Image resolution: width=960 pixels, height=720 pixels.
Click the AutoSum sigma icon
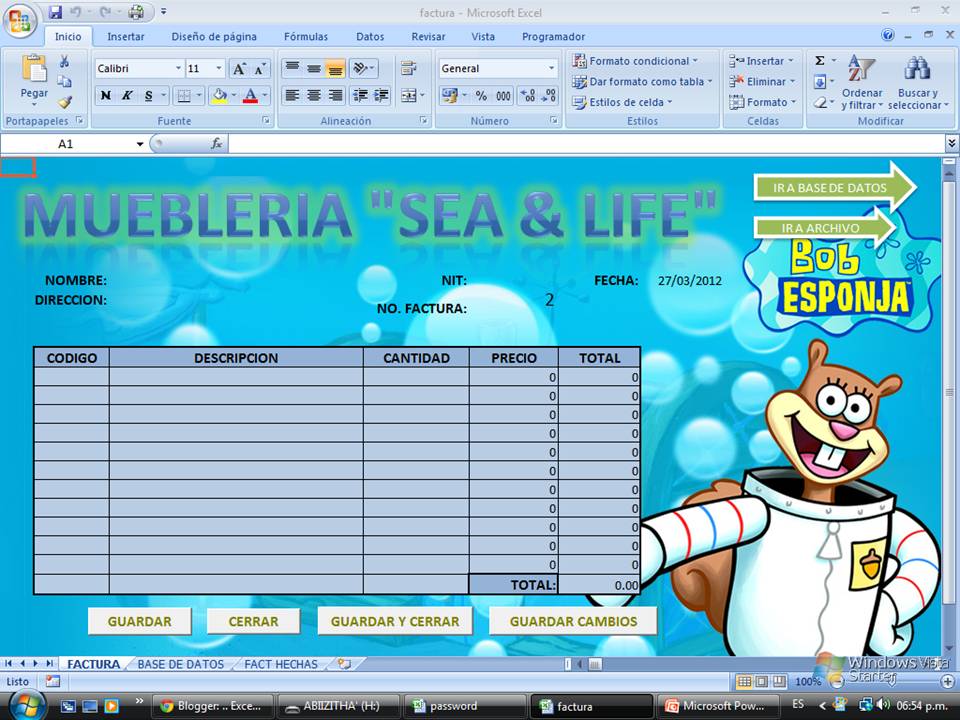point(820,60)
